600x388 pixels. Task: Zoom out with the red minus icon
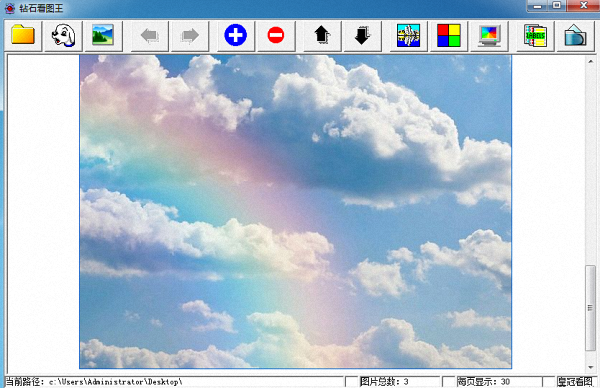[x=276, y=36]
